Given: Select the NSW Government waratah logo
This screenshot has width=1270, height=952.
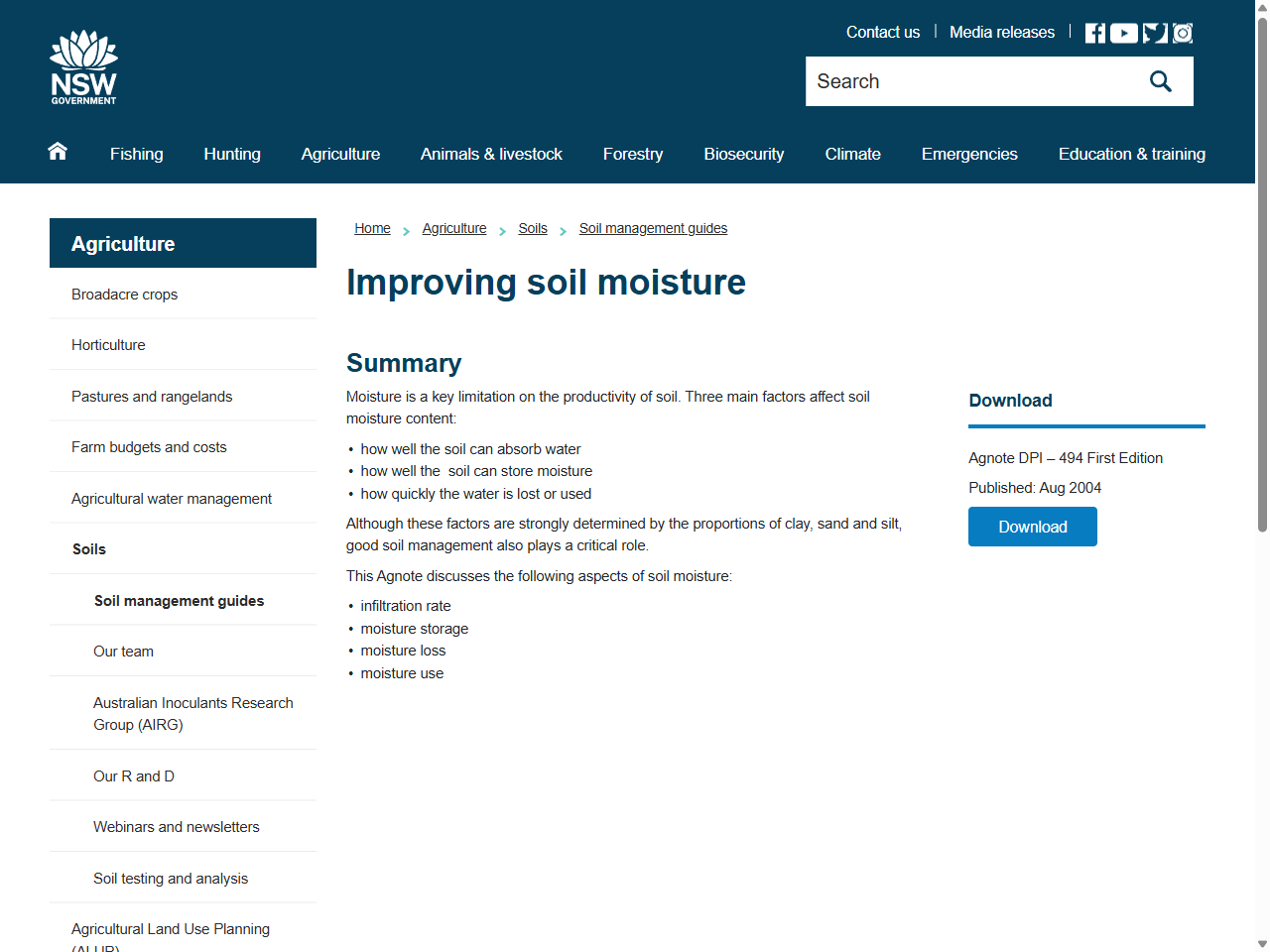Looking at the screenshot, I should (83, 65).
